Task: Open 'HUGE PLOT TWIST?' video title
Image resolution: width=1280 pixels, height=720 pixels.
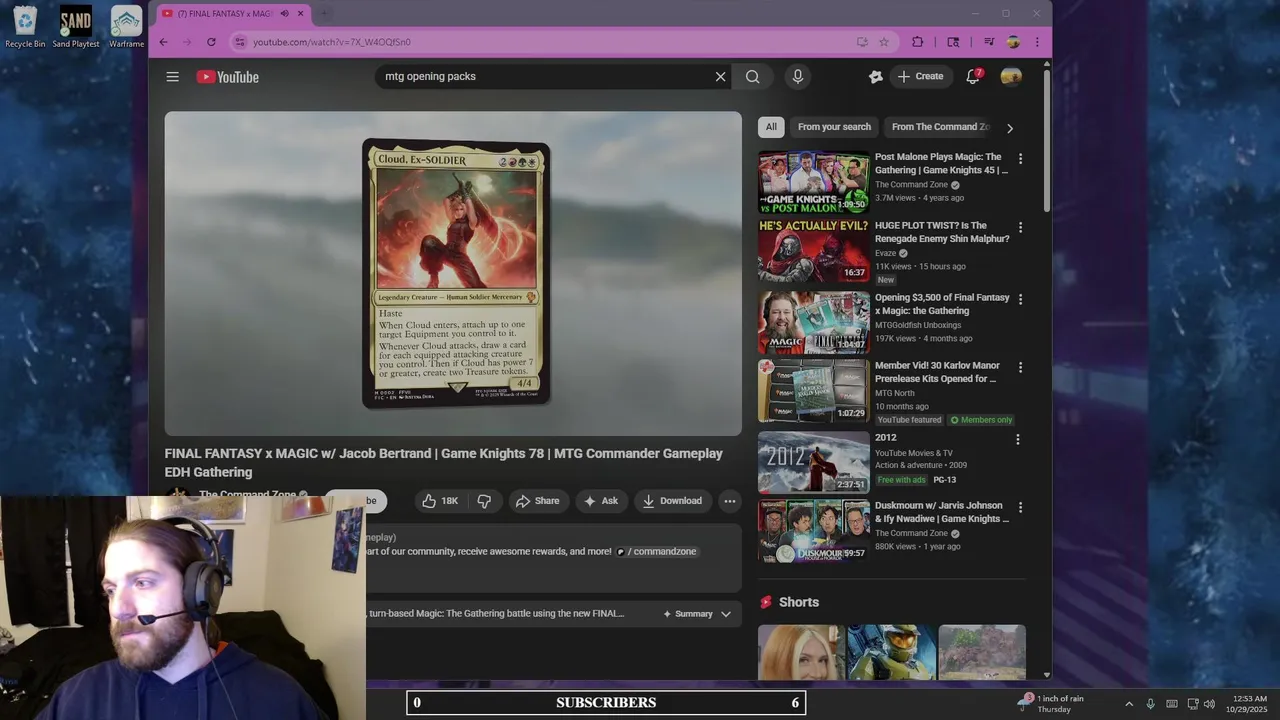Action: (942, 232)
